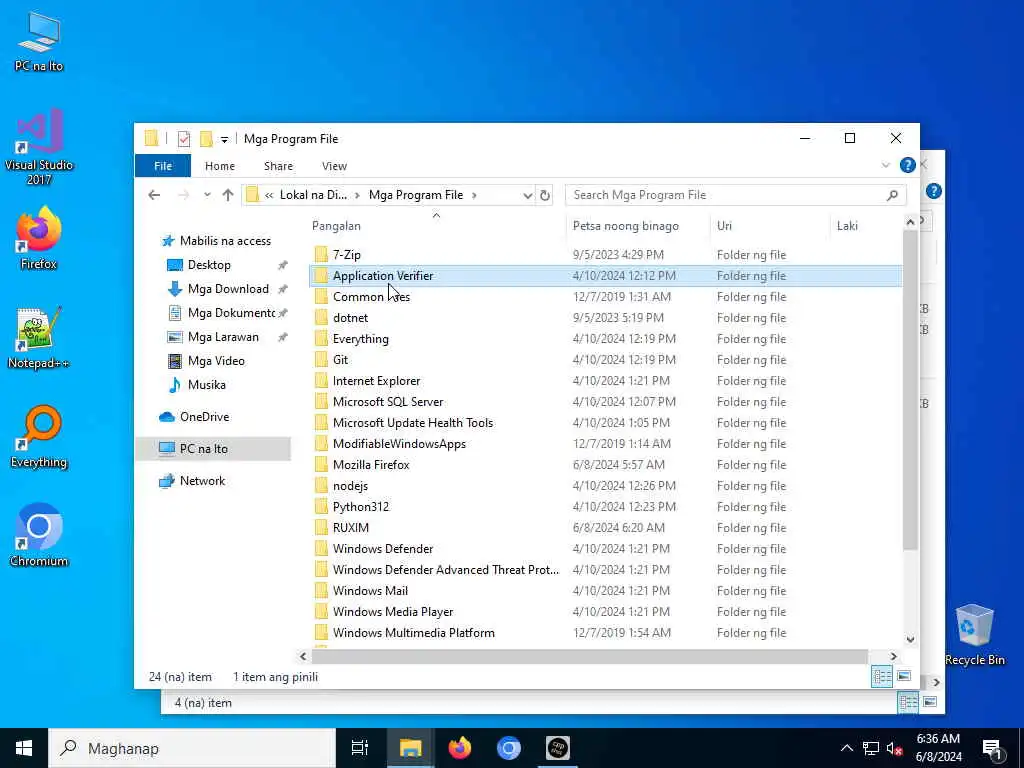Click the scroll down arrow of file list
1024x768 pixels.
point(910,639)
